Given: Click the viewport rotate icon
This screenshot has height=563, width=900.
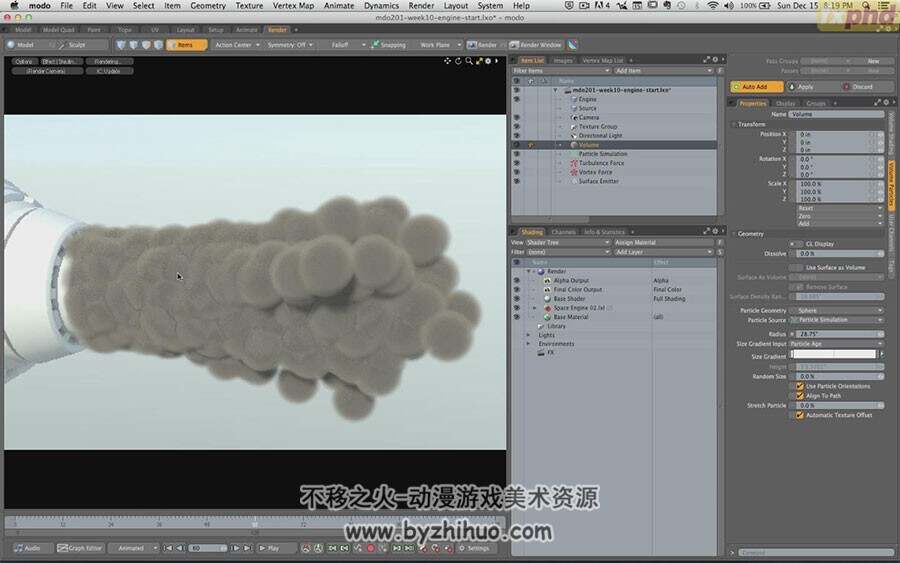Looking at the screenshot, I should 458,61.
